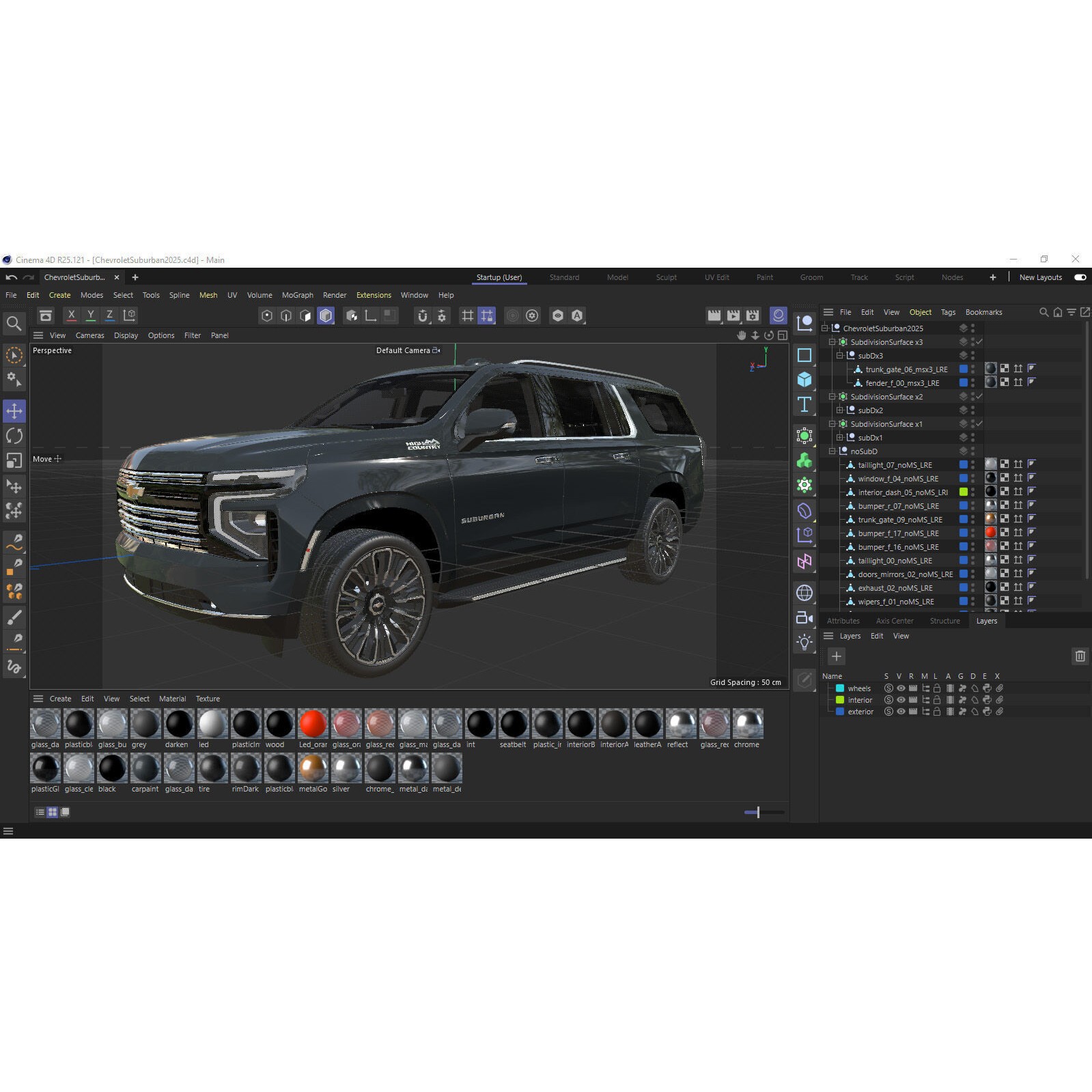Disable SubdivisionSurface x1 checkmark
Viewport: 1092px width, 1092px height.
(x=979, y=423)
